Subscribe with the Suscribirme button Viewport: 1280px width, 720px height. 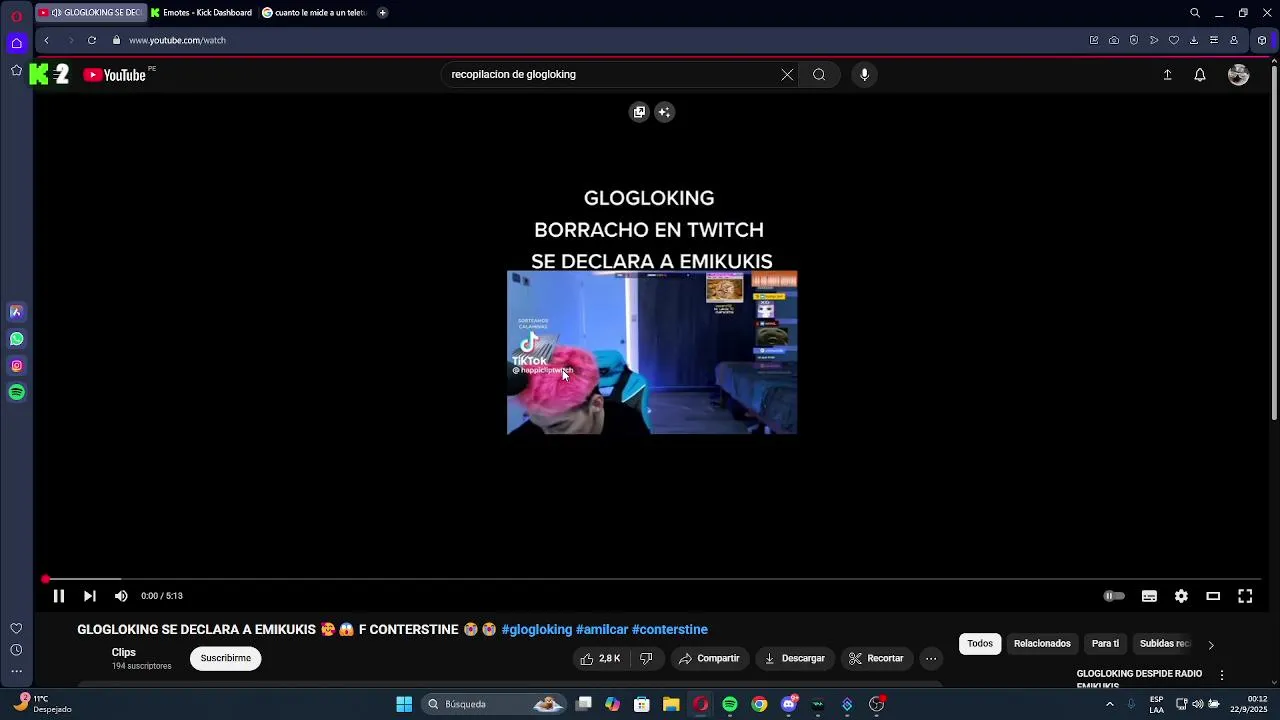[x=226, y=659]
